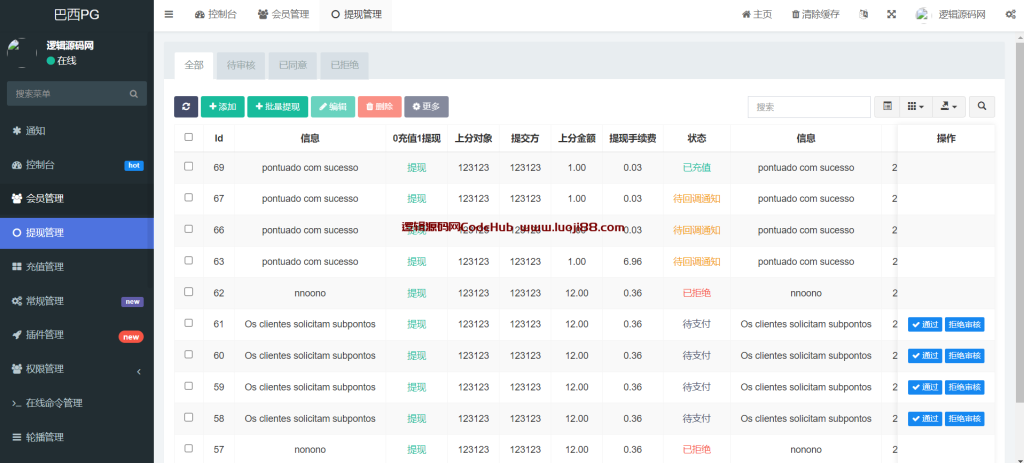Click 通过 approve for row 59
This screenshot has width=1024, height=463.
pyautogui.click(x=925, y=387)
